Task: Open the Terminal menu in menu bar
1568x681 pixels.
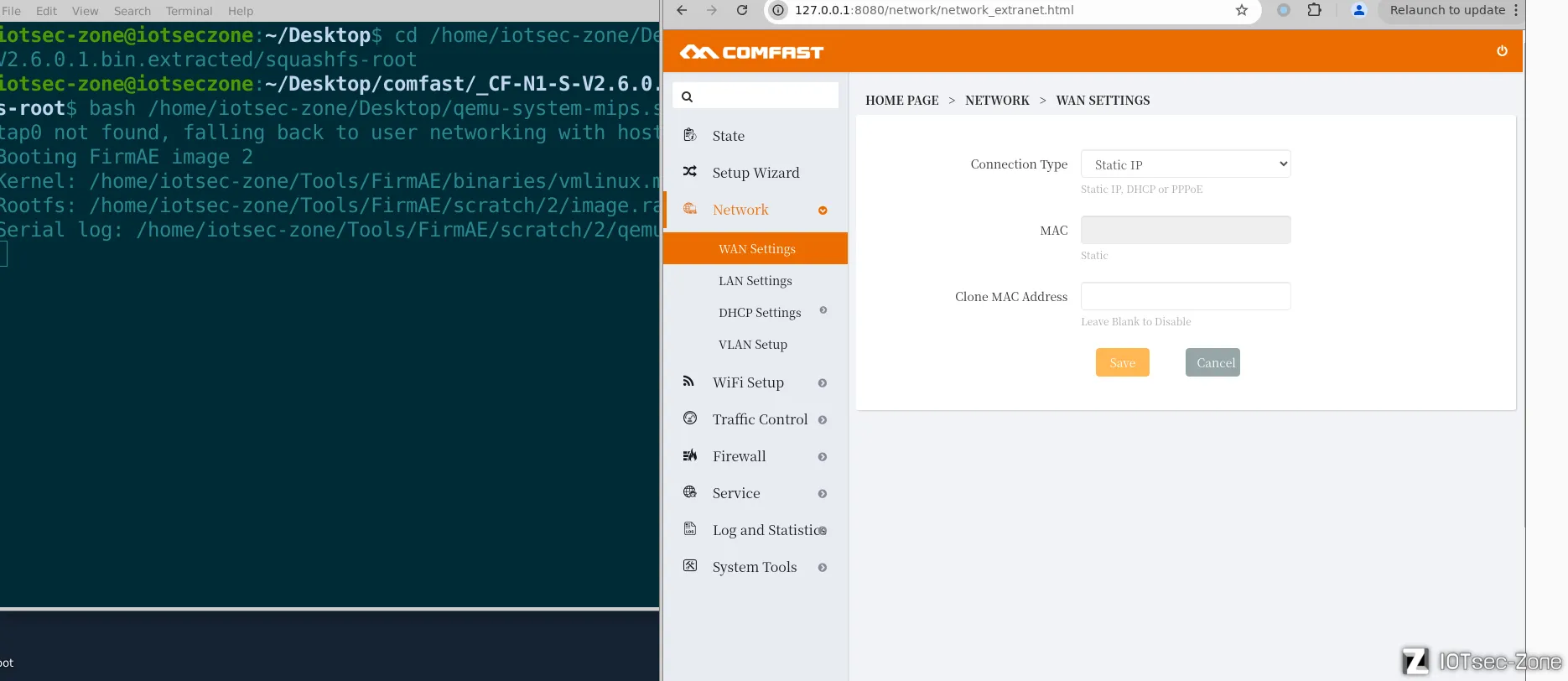Action: [x=189, y=11]
